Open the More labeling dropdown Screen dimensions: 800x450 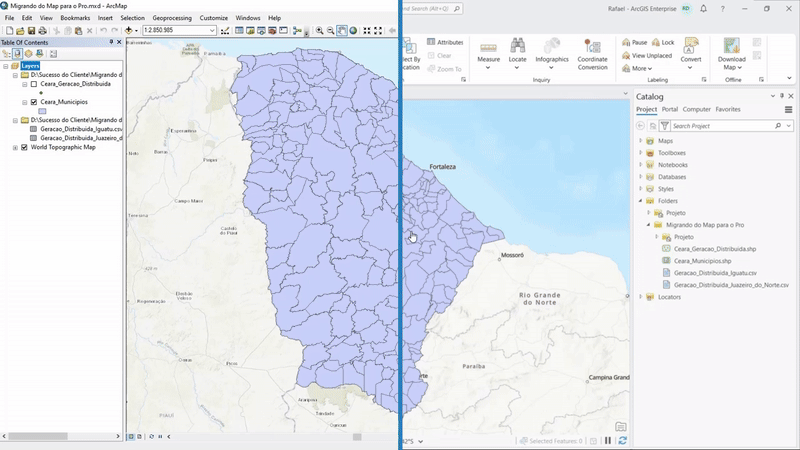(x=637, y=68)
